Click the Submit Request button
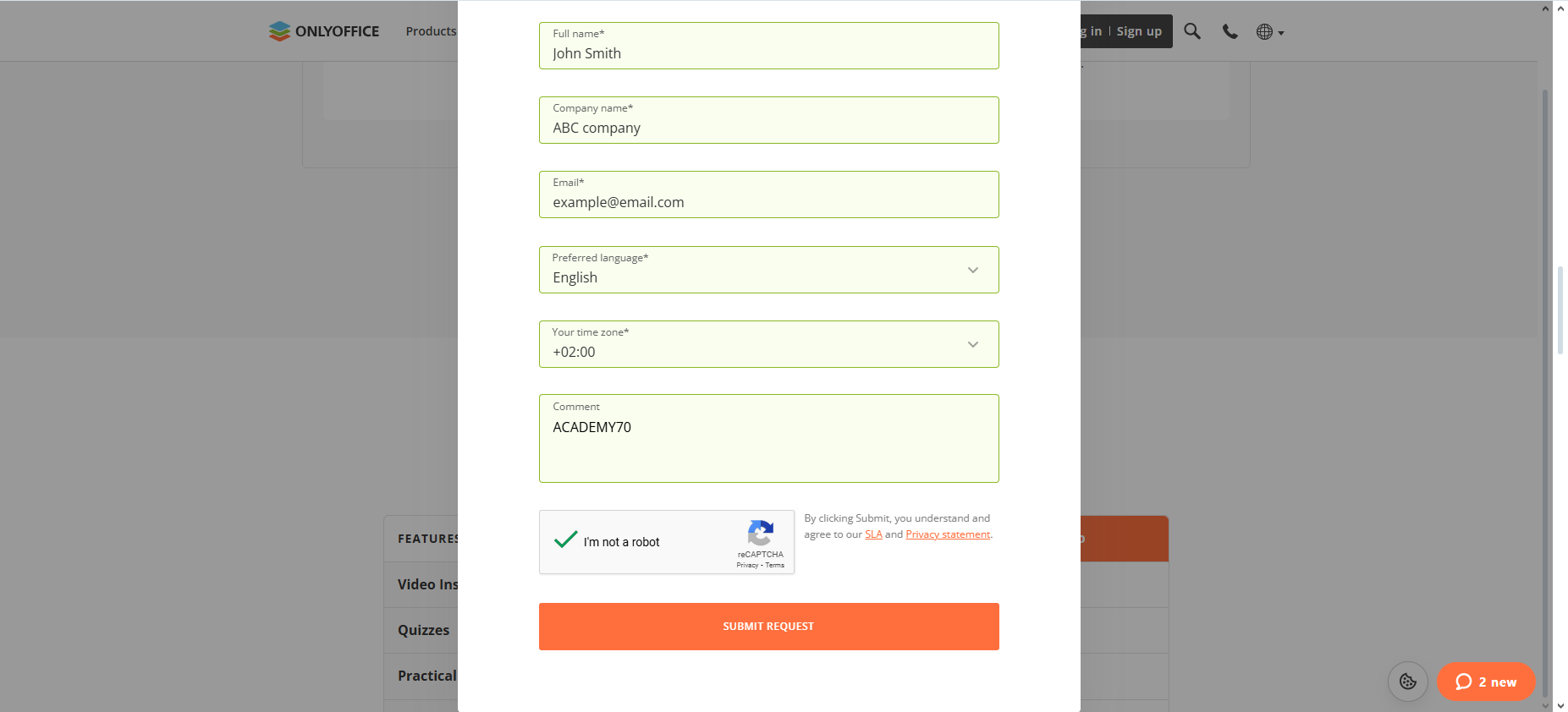This screenshot has width=1568, height=712. pyautogui.click(x=768, y=627)
